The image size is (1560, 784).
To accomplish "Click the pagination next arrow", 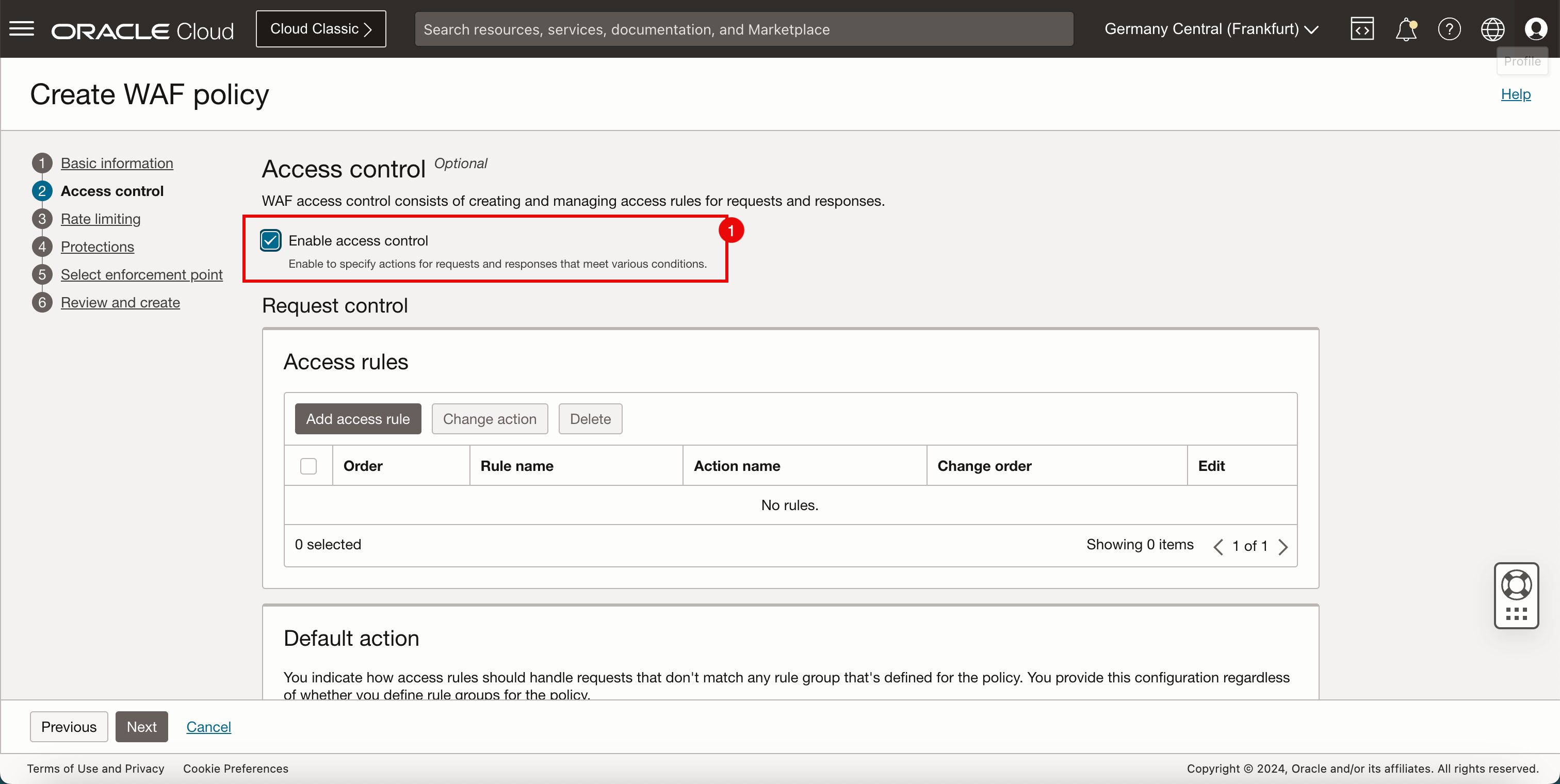I will [1283, 546].
